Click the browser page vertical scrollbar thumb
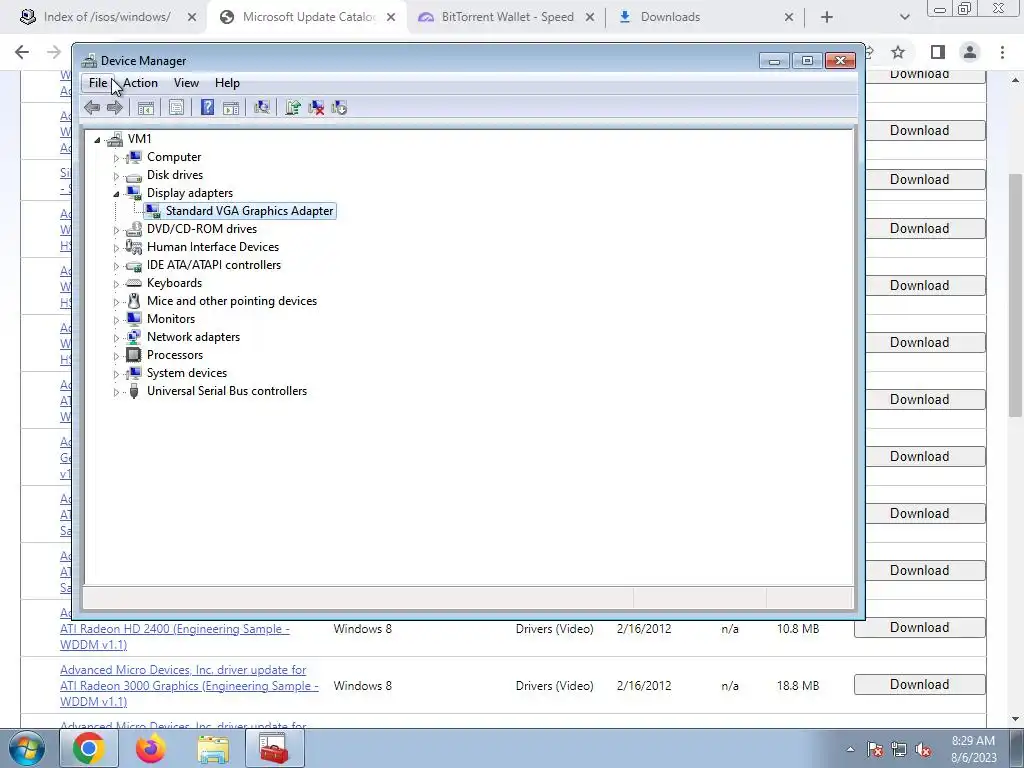The image size is (1024, 768). (x=1015, y=295)
